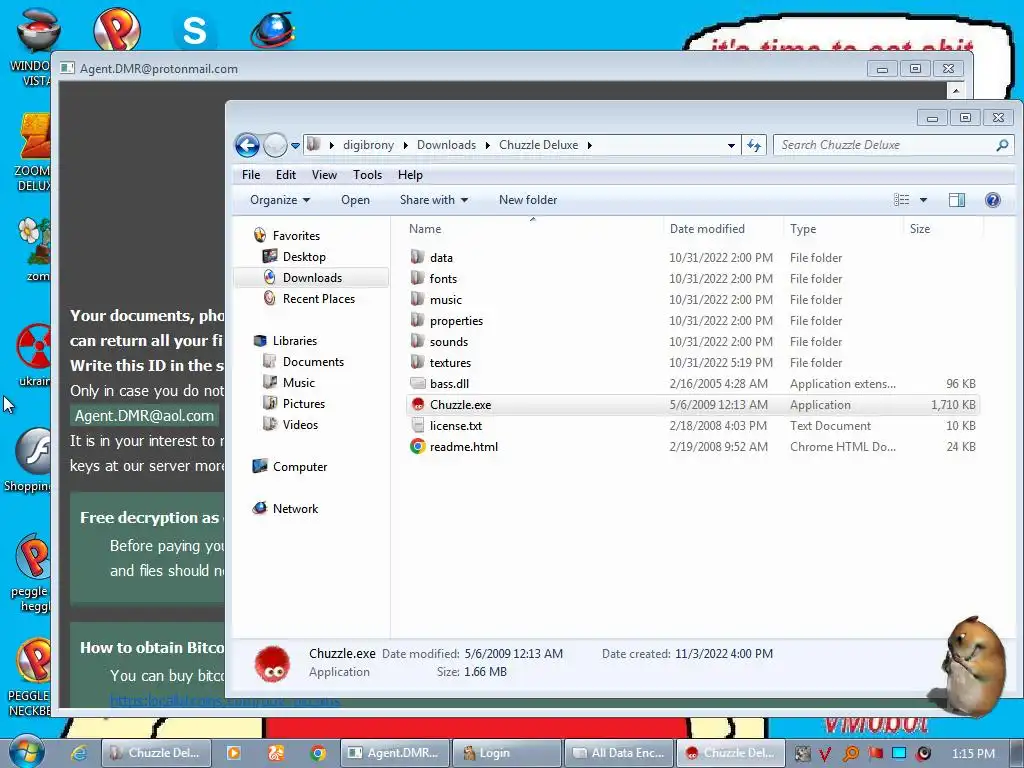Sort by the Type column header

(803, 229)
